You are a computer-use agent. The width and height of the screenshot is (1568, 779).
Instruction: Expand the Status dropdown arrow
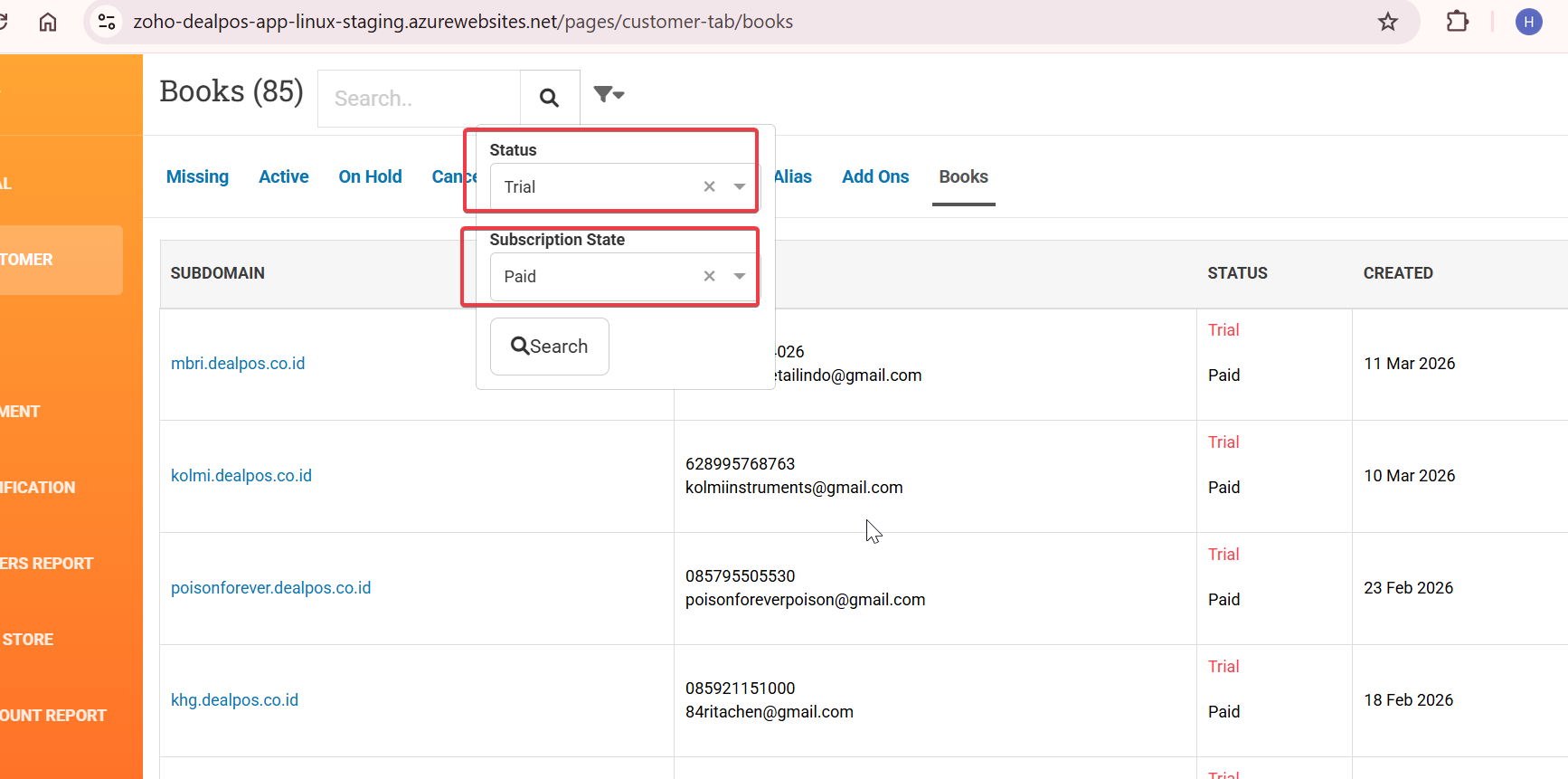click(x=740, y=186)
